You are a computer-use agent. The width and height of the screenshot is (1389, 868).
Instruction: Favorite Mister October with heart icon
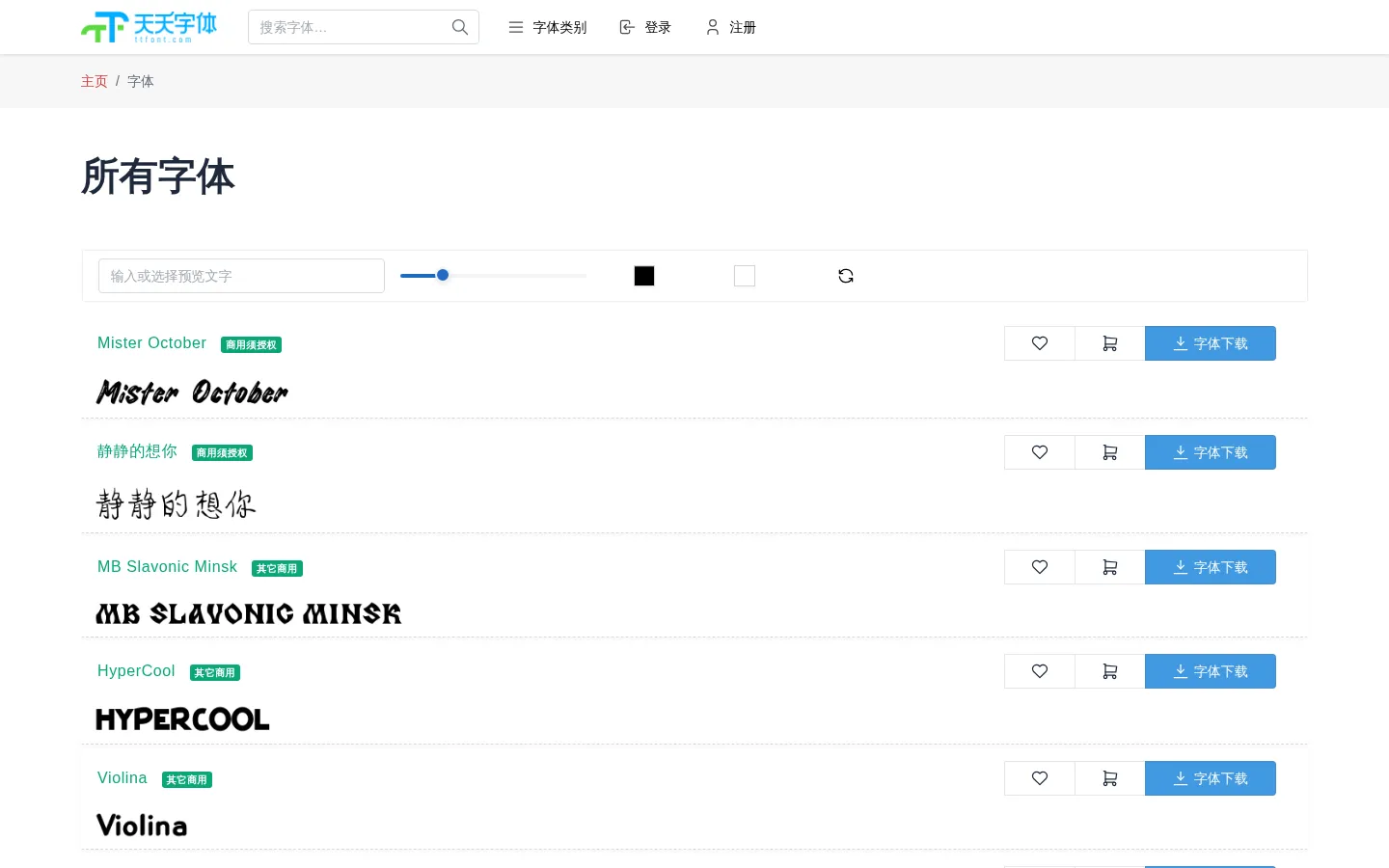coord(1040,343)
